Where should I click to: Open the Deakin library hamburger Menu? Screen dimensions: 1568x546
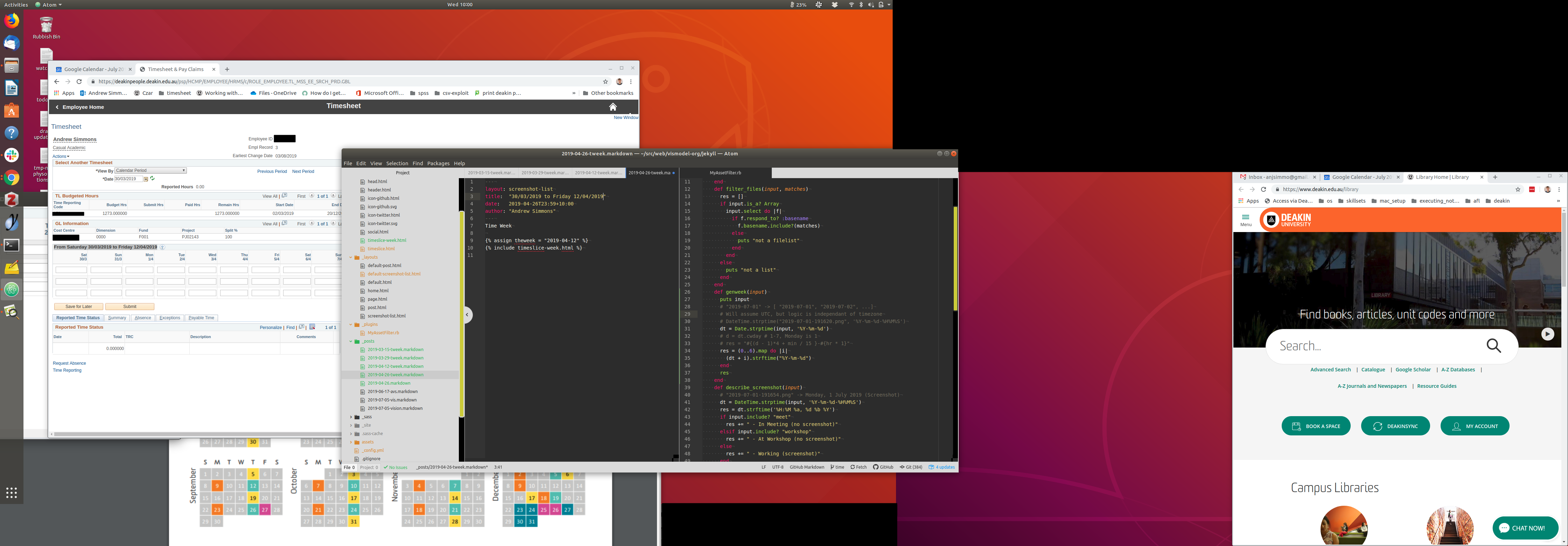point(1245,219)
